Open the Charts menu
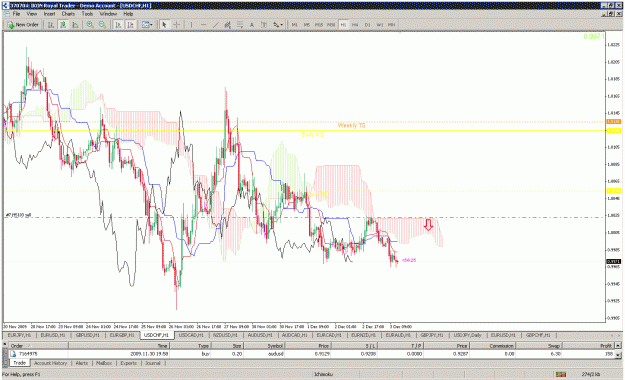The image size is (625, 380). pyautogui.click(x=68, y=14)
